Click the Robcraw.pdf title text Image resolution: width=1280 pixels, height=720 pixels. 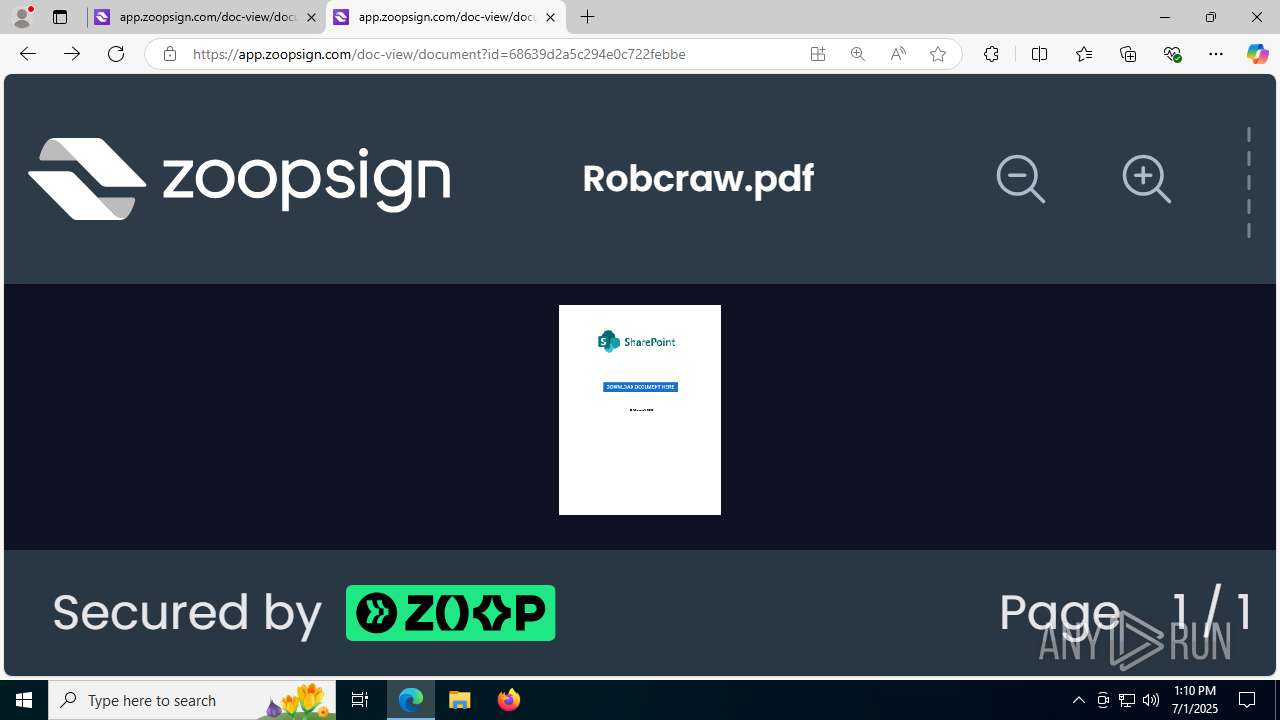(698, 179)
